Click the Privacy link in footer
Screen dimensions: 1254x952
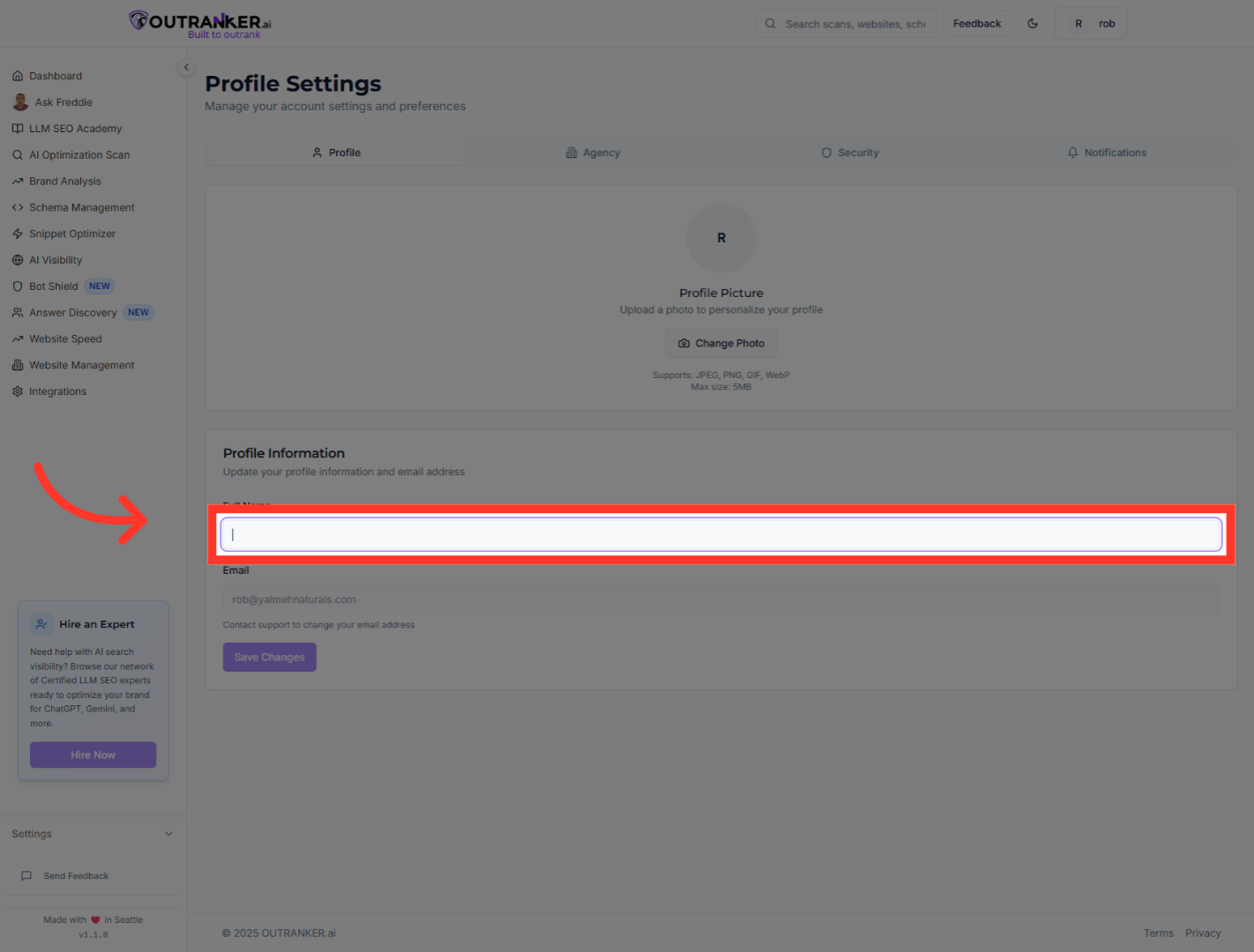[1203, 933]
